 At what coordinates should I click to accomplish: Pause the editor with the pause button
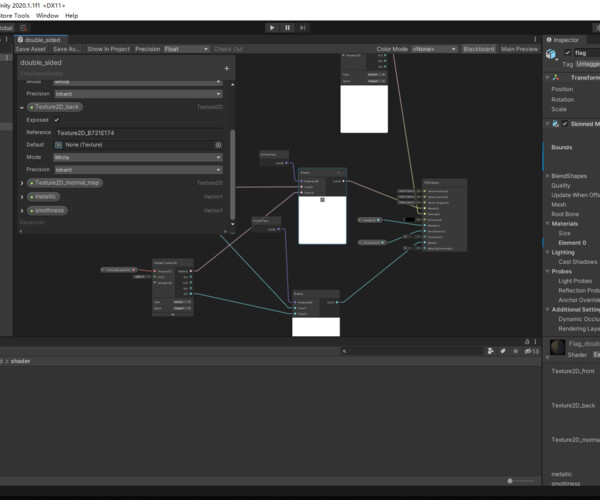(287, 28)
